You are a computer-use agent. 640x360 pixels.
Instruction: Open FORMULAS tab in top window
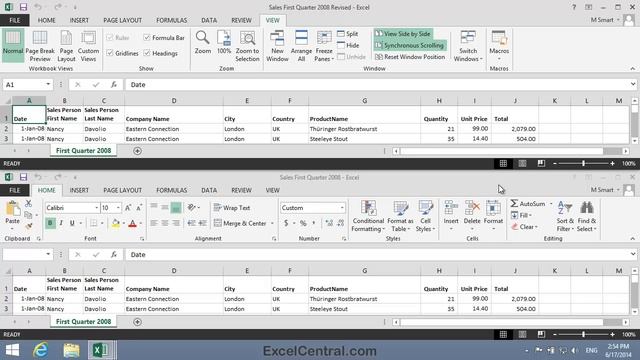[171, 20]
